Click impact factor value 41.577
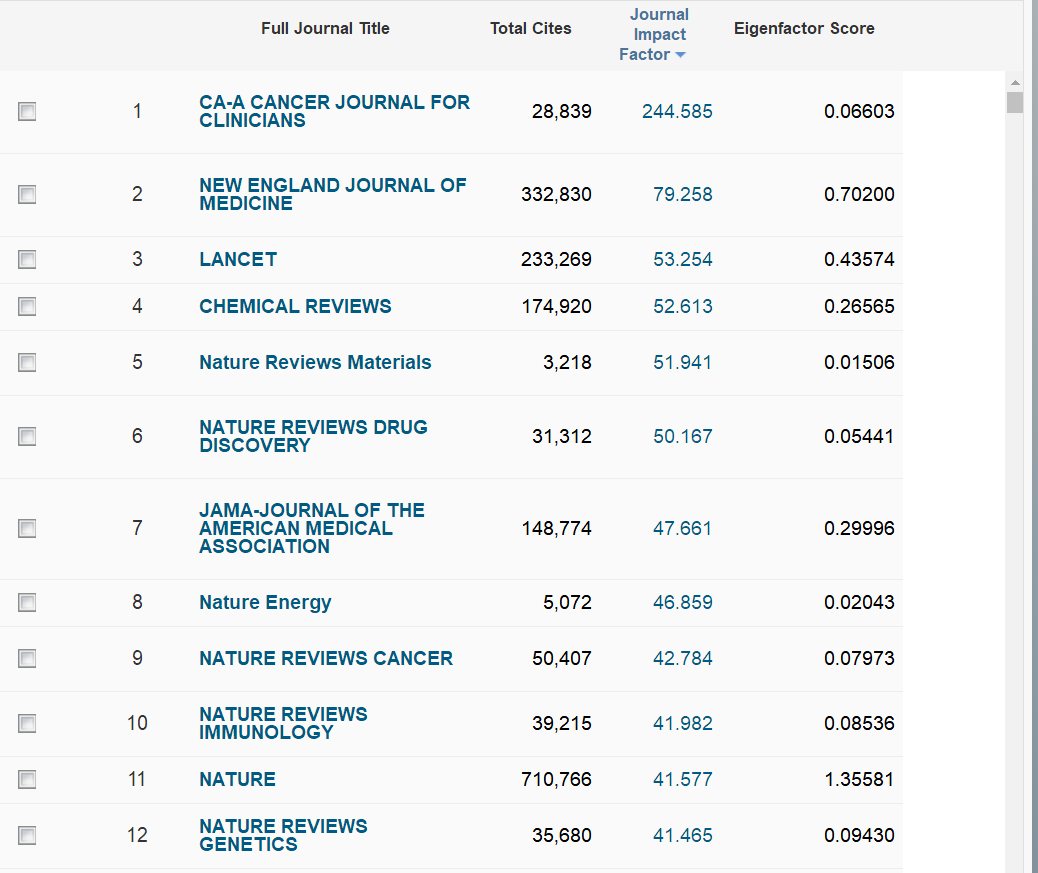Image resolution: width=1038 pixels, height=873 pixels. [683, 780]
